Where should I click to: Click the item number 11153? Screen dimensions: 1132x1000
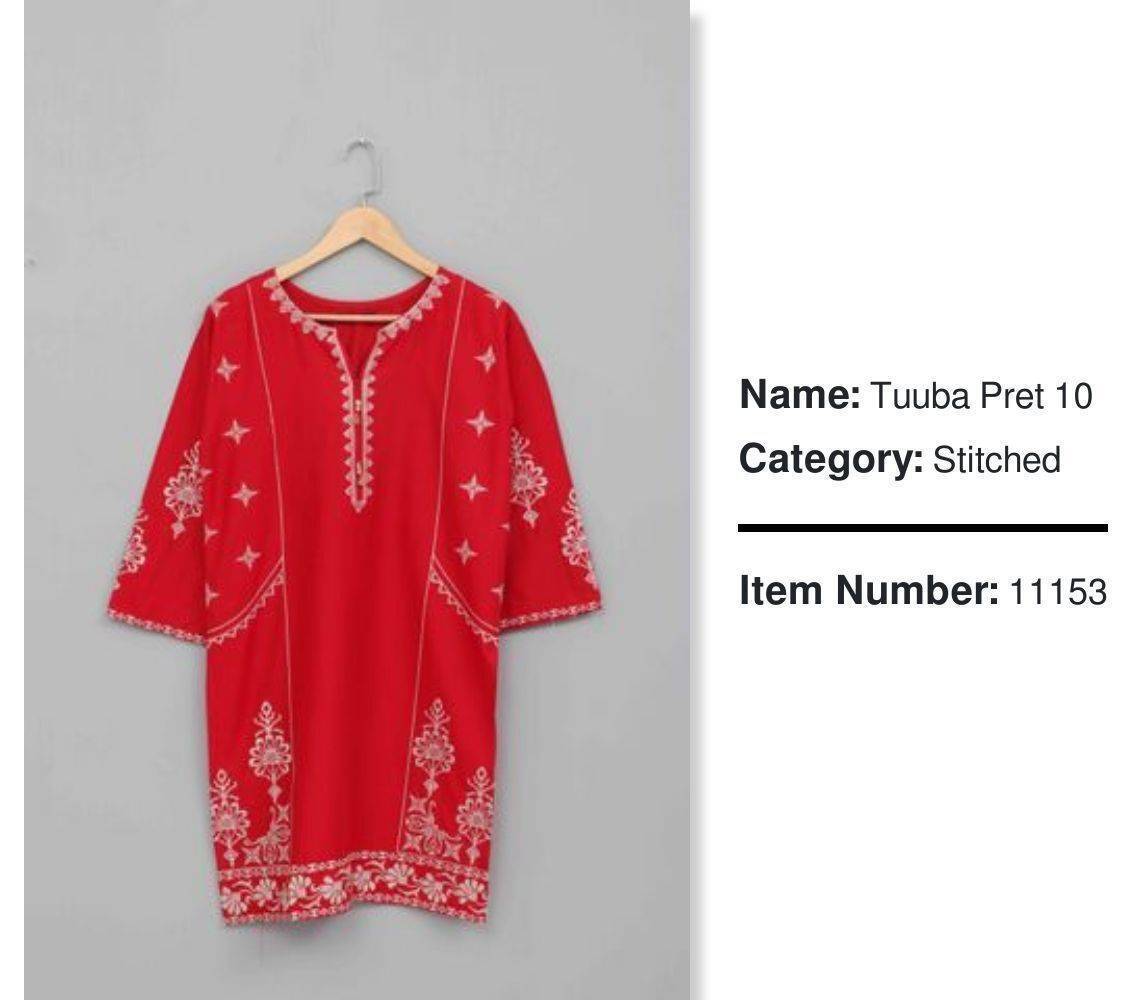(x=1058, y=591)
